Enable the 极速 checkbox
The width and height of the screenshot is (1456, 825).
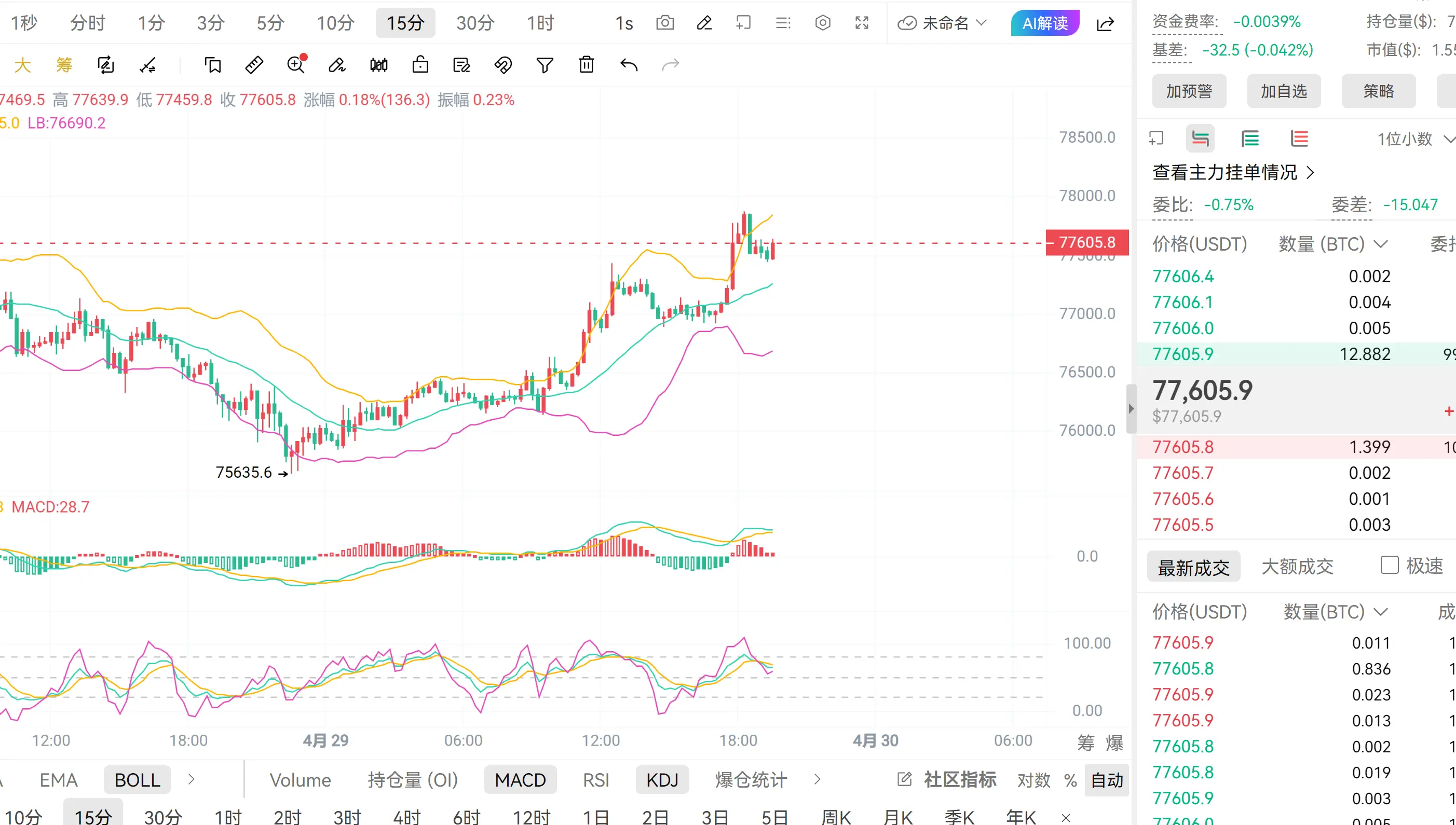[1389, 565]
